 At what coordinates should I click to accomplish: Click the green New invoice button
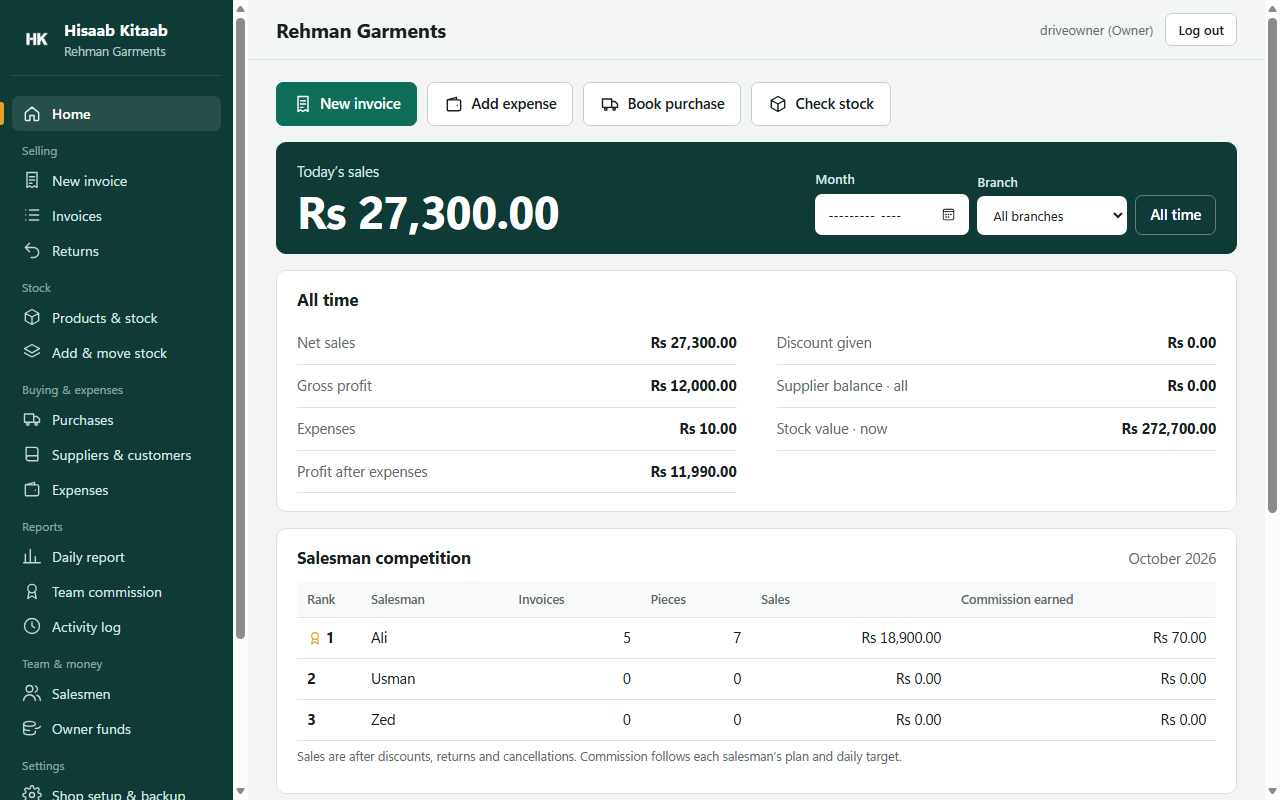(x=346, y=104)
